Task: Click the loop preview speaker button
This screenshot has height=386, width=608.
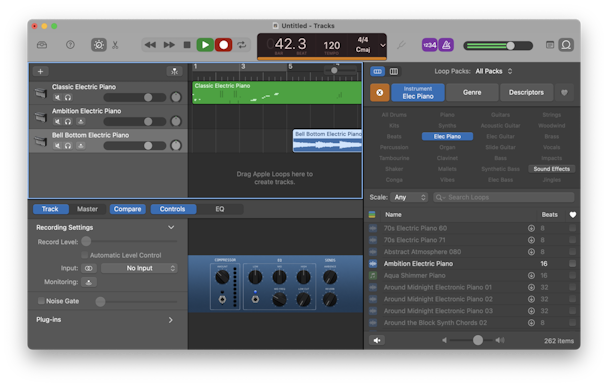Action: (x=377, y=340)
